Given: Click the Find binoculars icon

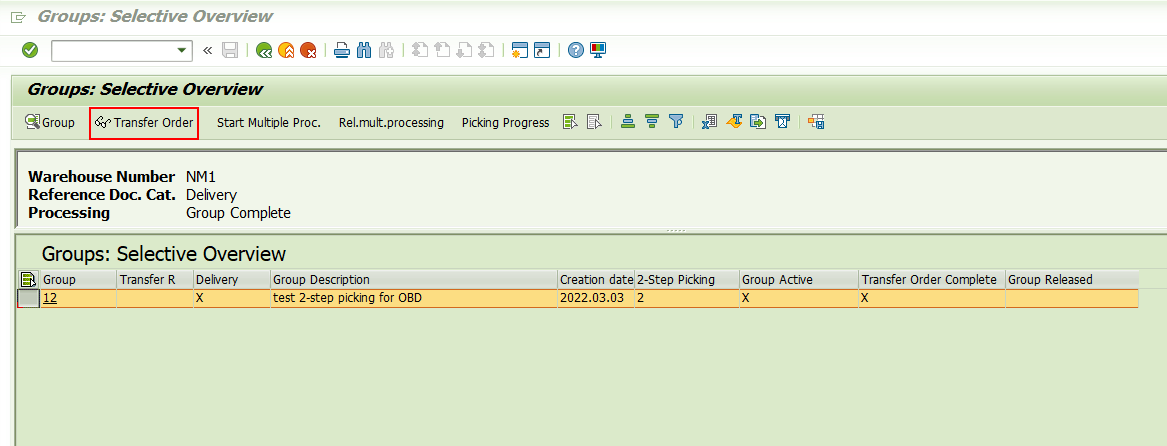Looking at the screenshot, I should point(364,51).
